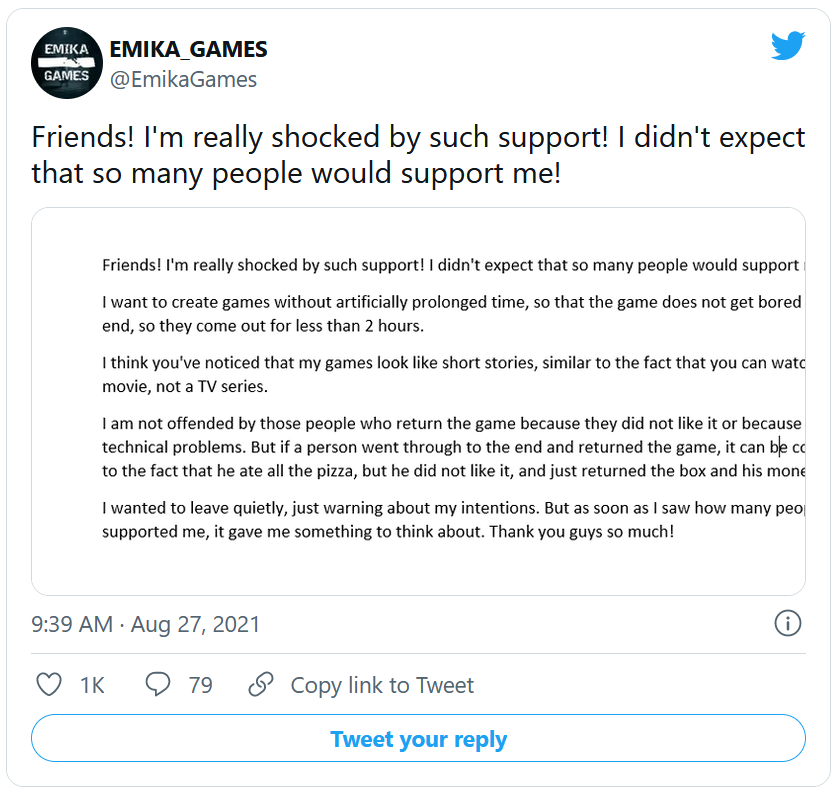Open the EMIKA GAMES profile avatar
Image resolution: width=839 pixels, height=794 pixels.
point(67,63)
